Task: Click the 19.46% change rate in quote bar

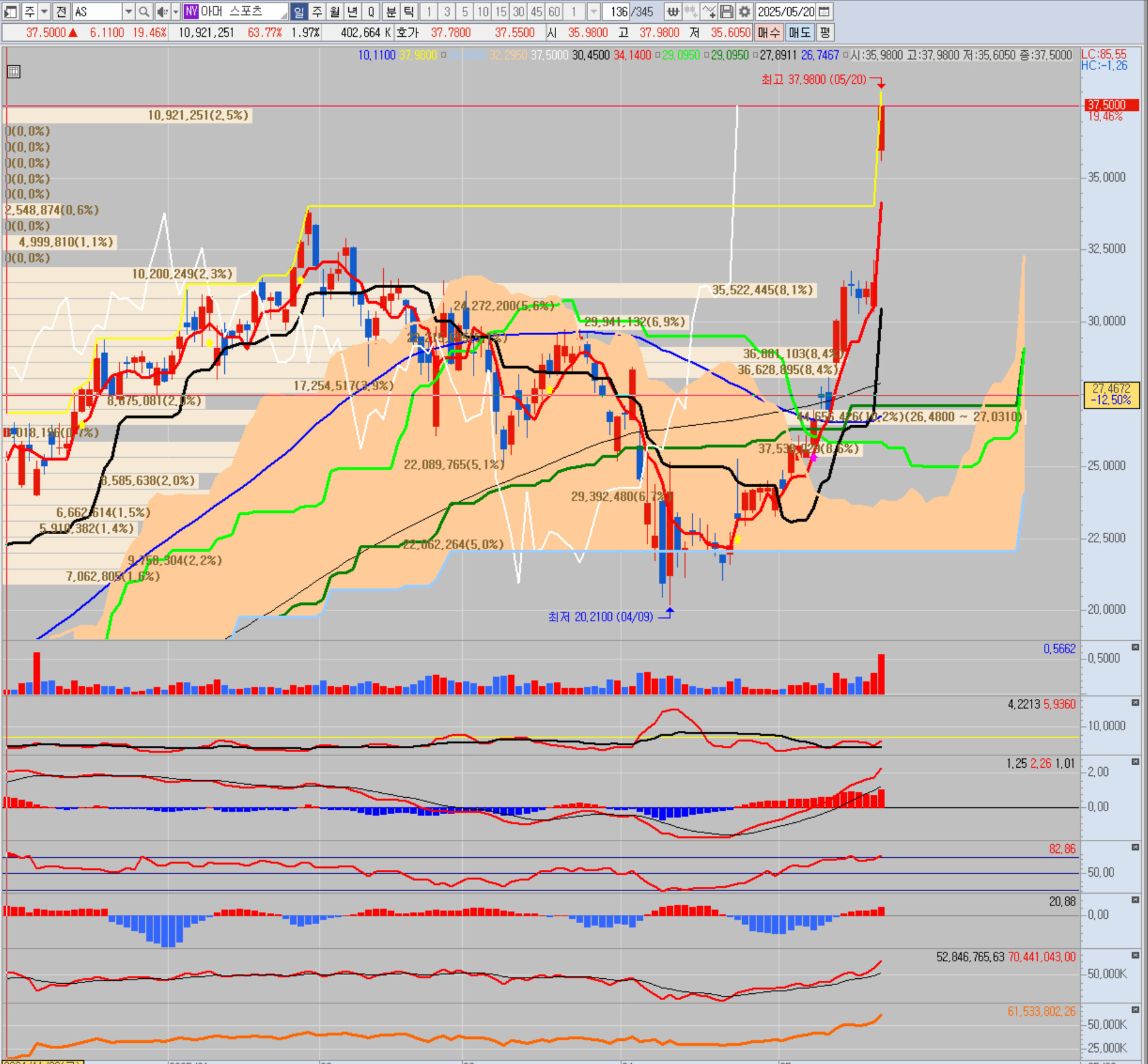Action: click(150, 33)
